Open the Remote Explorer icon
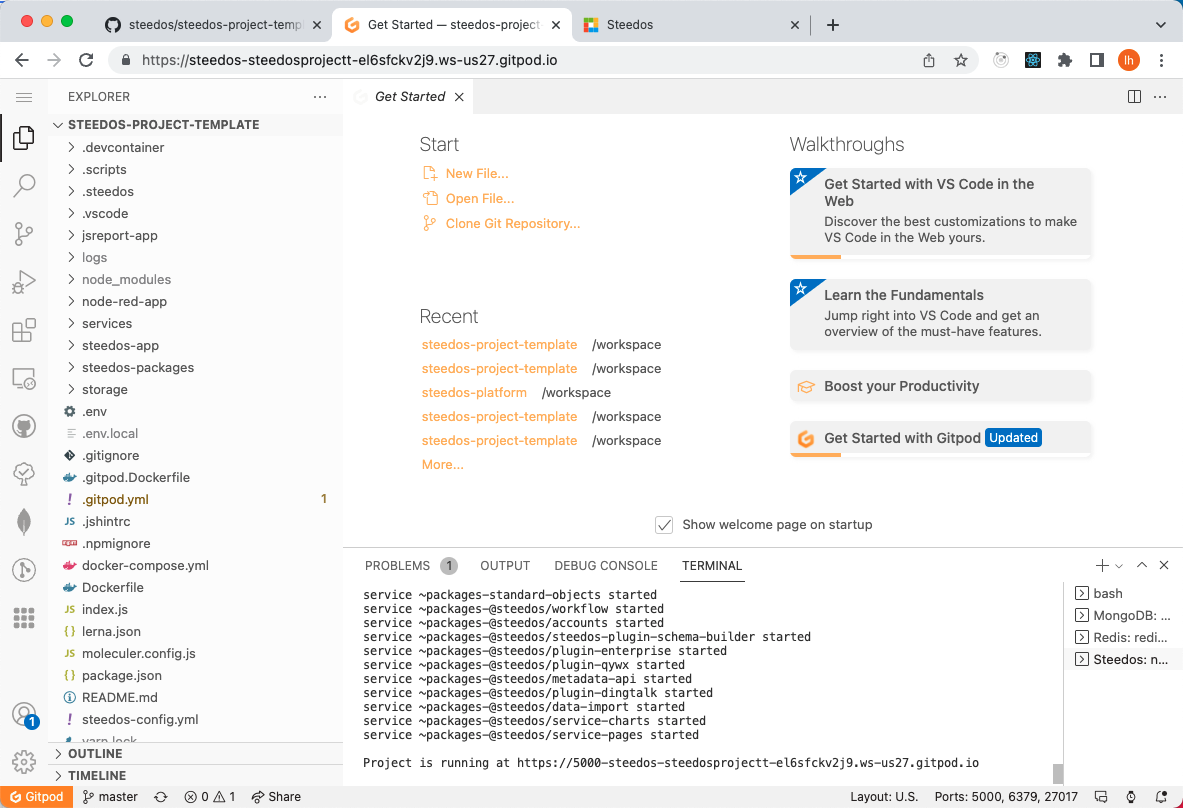The width and height of the screenshot is (1183, 808). [x=23, y=379]
